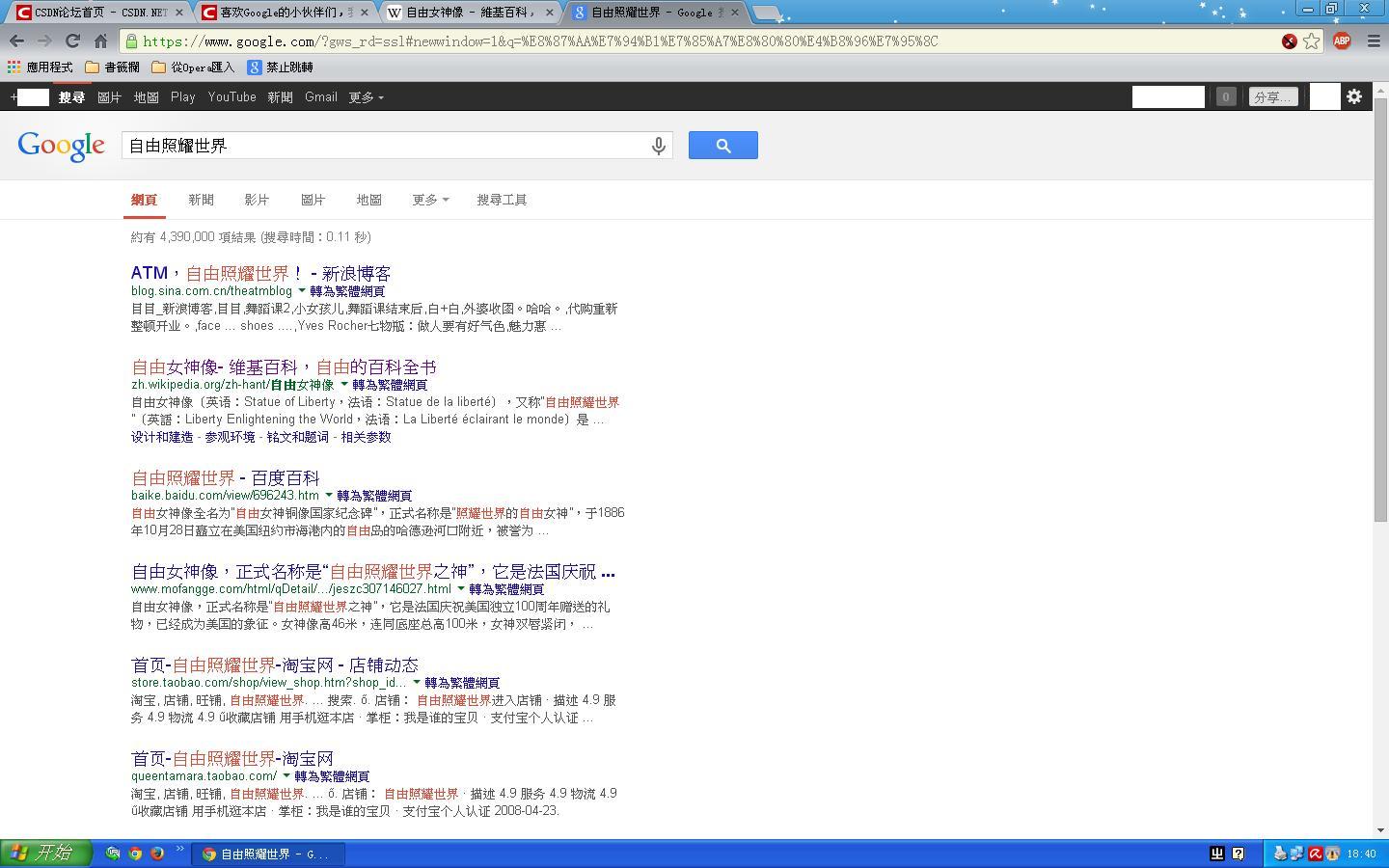Expand the 更多 dropdown in the search filters

(x=430, y=200)
